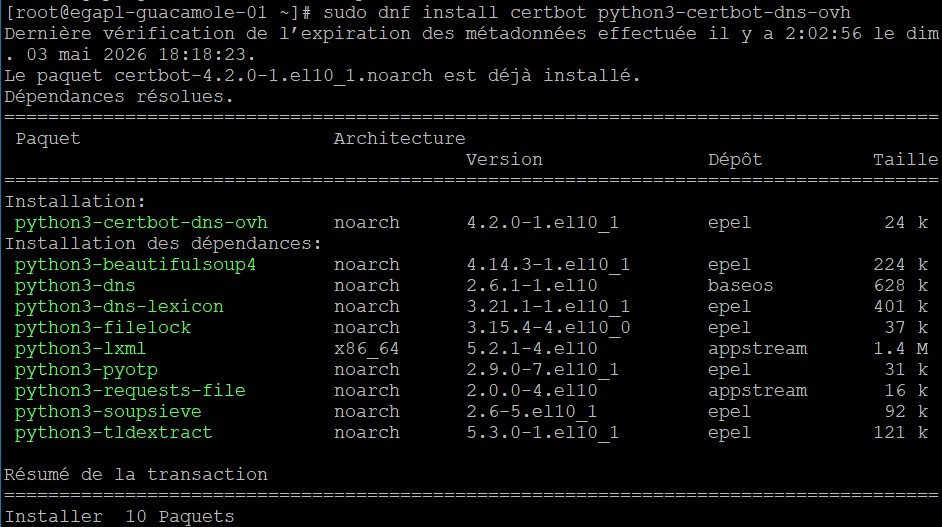Click the python3-pyotp package name
The width and height of the screenshot is (942, 527).
pyautogui.click(x=86, y=370)
